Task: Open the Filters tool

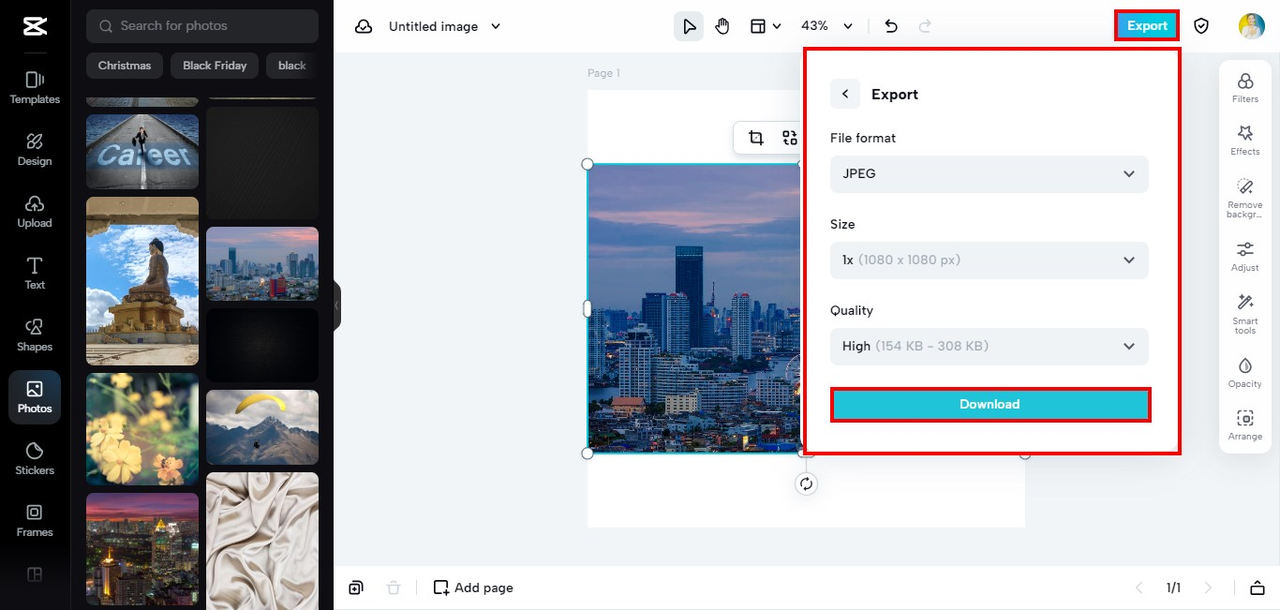Action: (x=1245, y=88)
